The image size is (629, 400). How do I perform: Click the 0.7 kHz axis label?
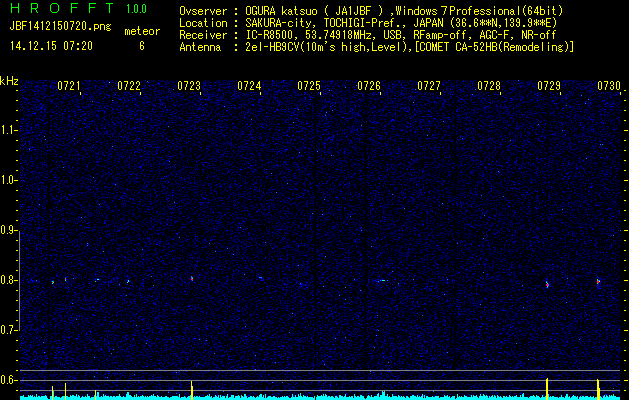8,330
